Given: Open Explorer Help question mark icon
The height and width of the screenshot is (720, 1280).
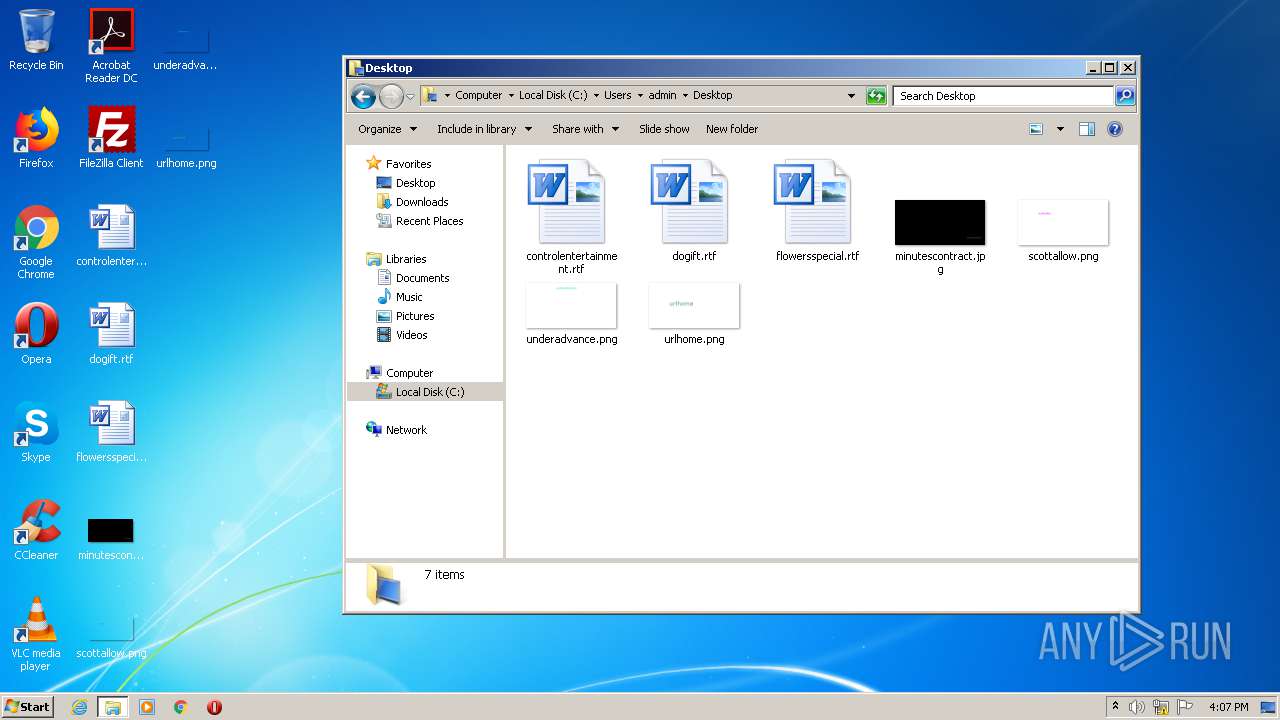Looking at the screenshot, I should [1115, 129].
